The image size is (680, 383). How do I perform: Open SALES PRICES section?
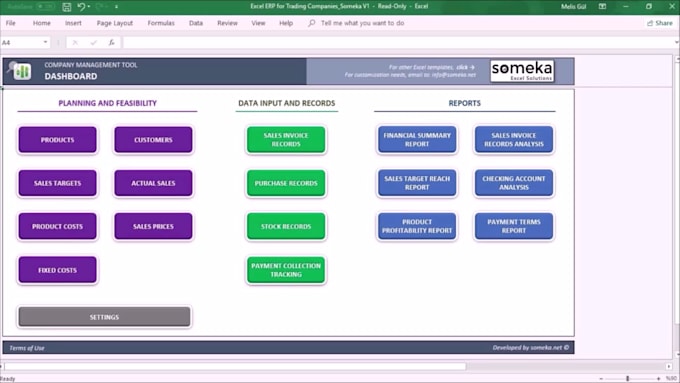(153, 226)
